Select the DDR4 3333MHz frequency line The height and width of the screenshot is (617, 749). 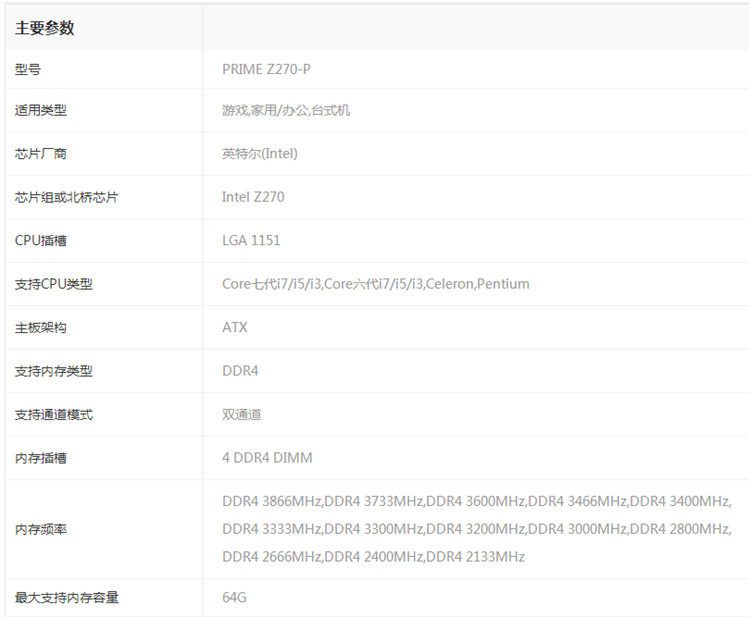point(477,529)
